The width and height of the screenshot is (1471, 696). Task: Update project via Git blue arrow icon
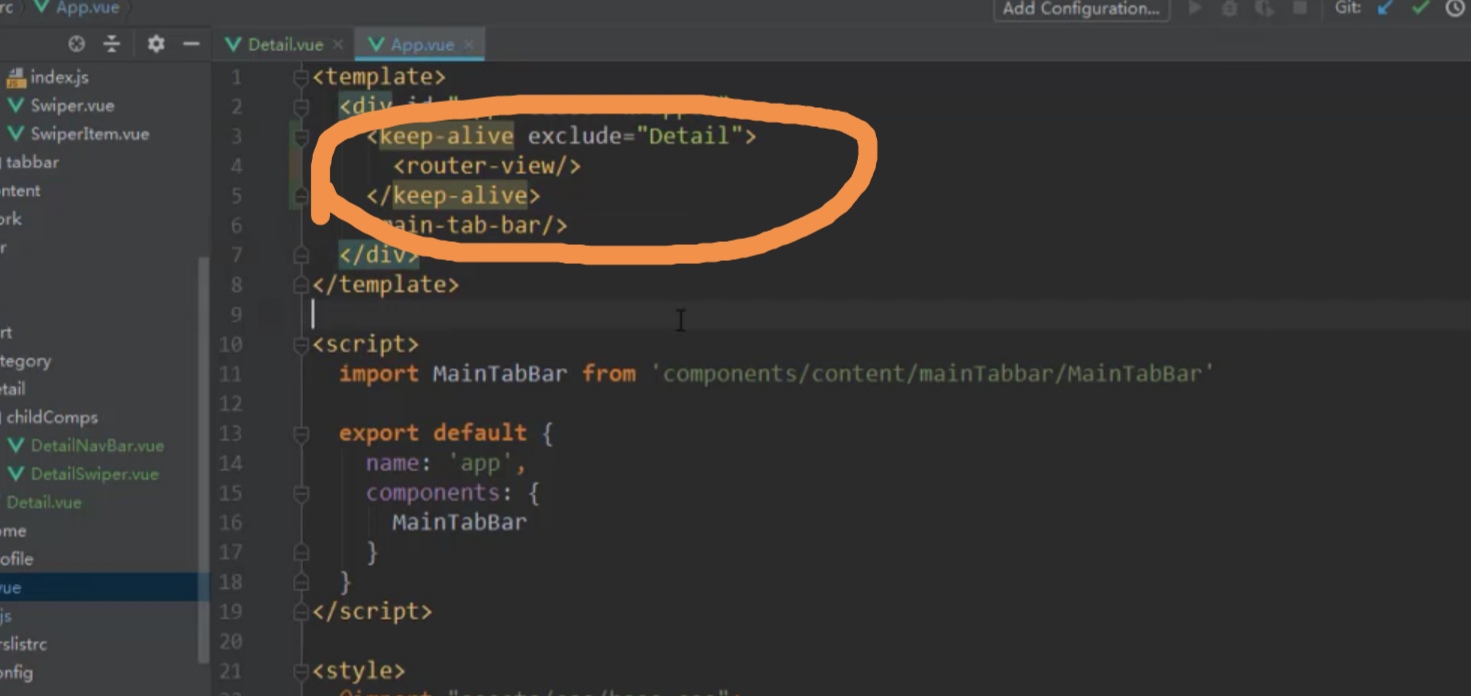click(x=1386, y=8)
